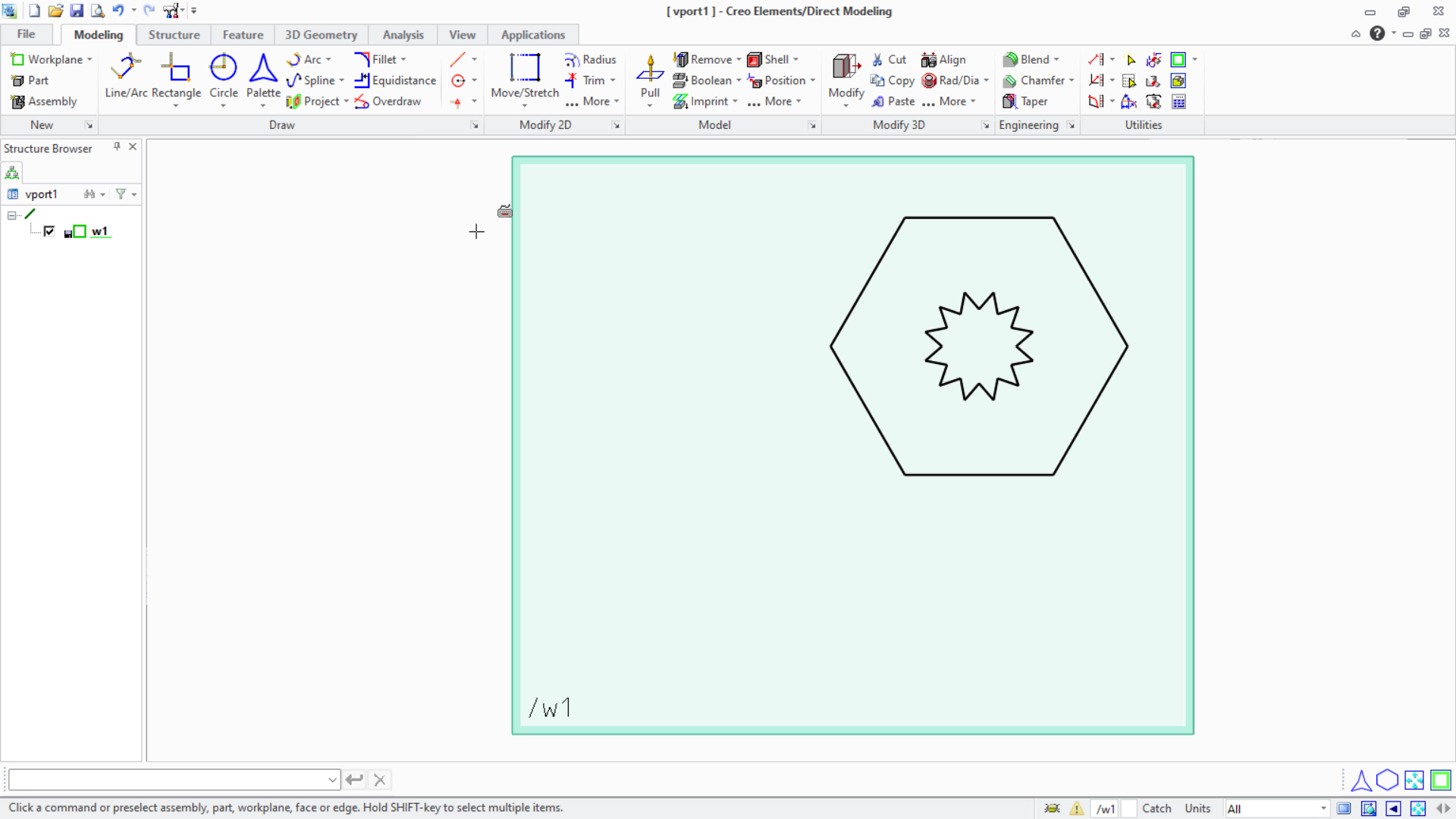Create a new Workplane
This screenshot has height=819, width=1456.
pyautogui.click(x=46, y=59)
